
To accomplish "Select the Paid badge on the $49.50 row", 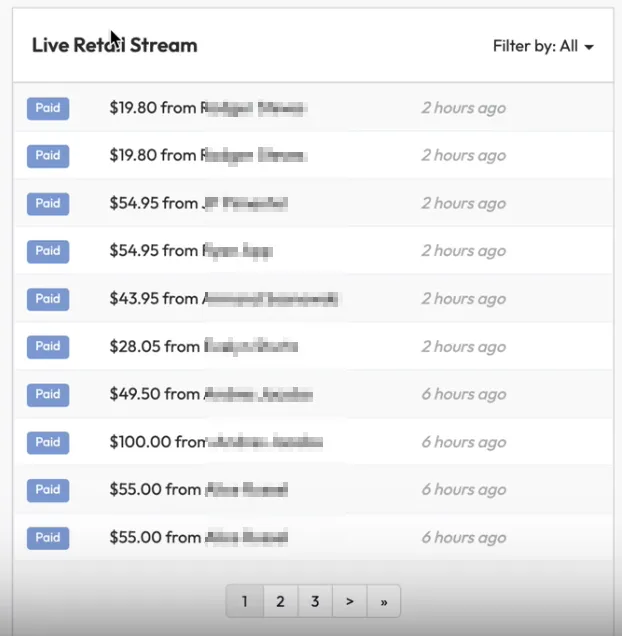I will point(48,394).
